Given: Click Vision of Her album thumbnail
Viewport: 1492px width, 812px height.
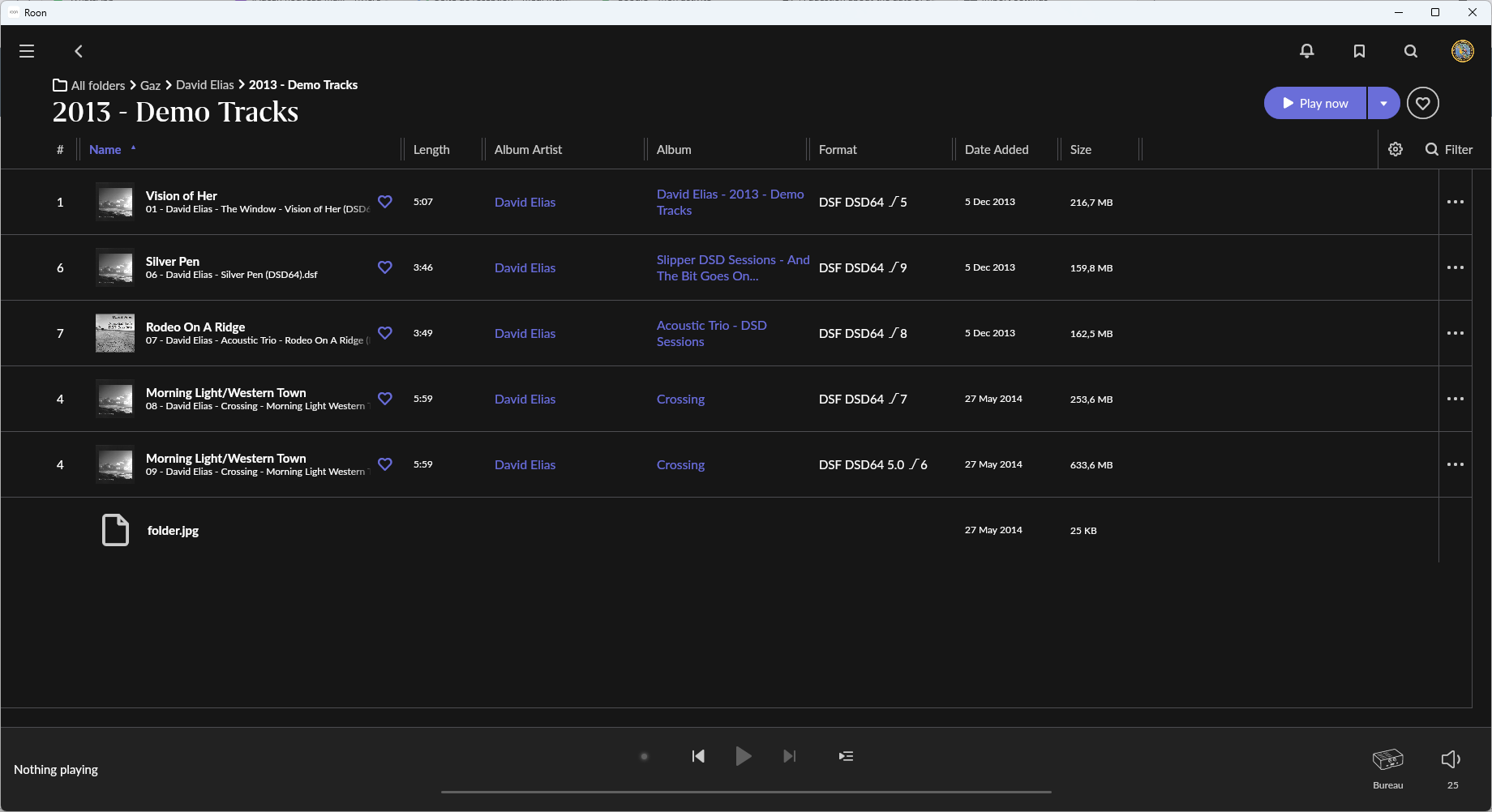Looking at the screenshot, I should coord(115,202).
